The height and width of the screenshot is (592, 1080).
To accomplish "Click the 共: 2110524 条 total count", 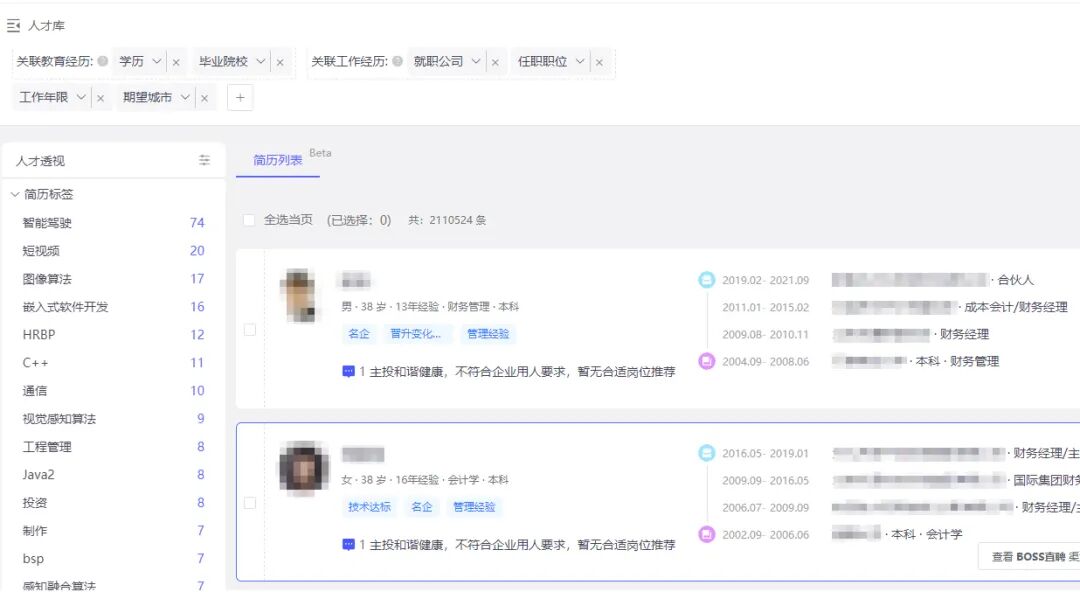I will 447,221.
